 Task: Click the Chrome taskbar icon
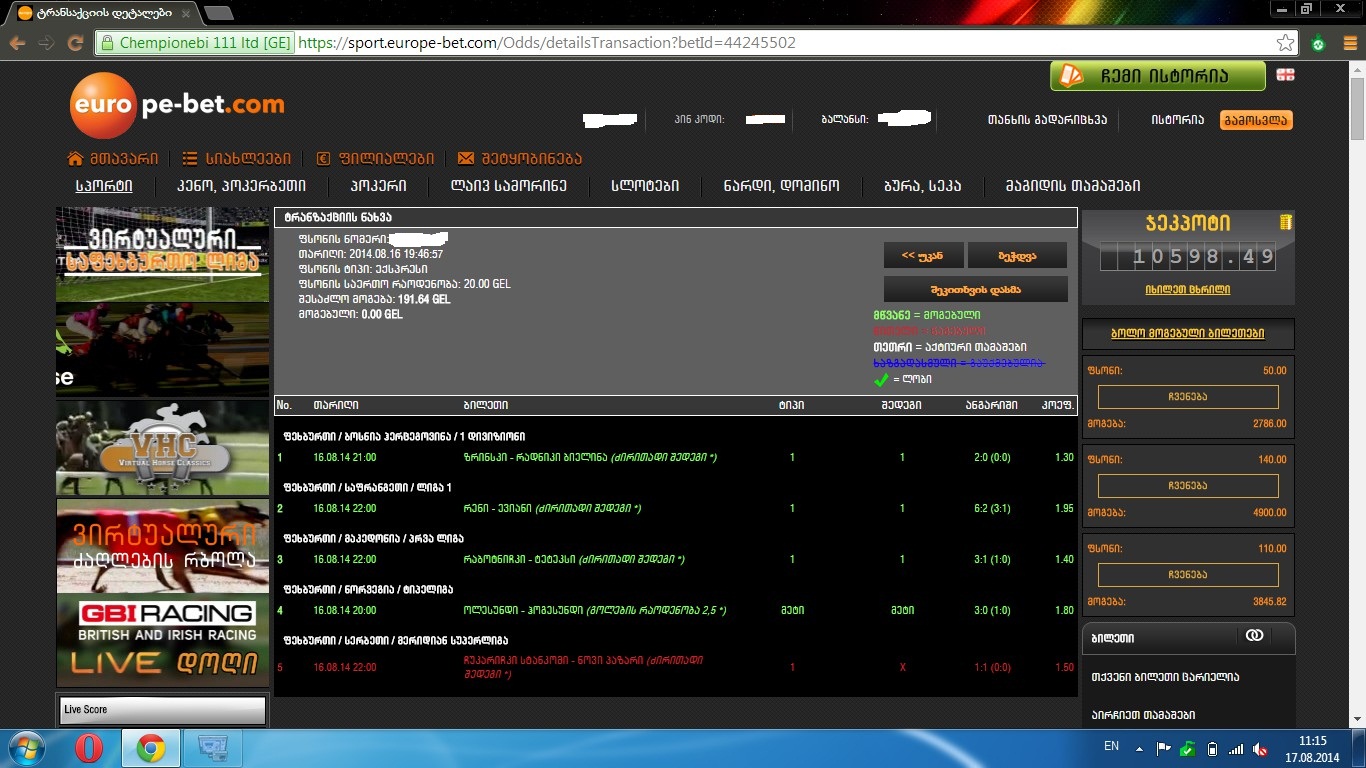click(151, 748)
